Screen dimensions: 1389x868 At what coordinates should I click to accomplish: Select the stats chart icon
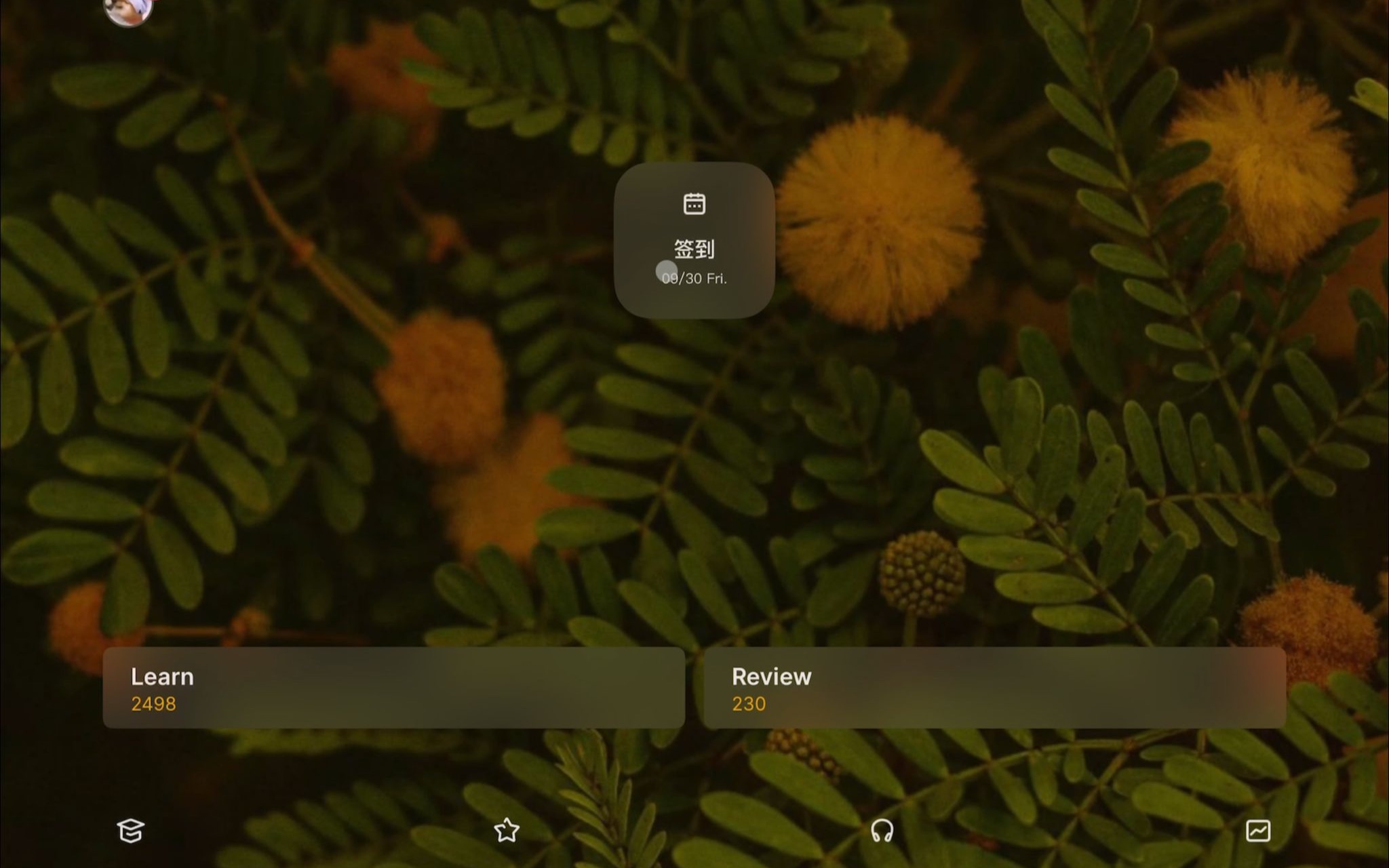coord(1258,830)
